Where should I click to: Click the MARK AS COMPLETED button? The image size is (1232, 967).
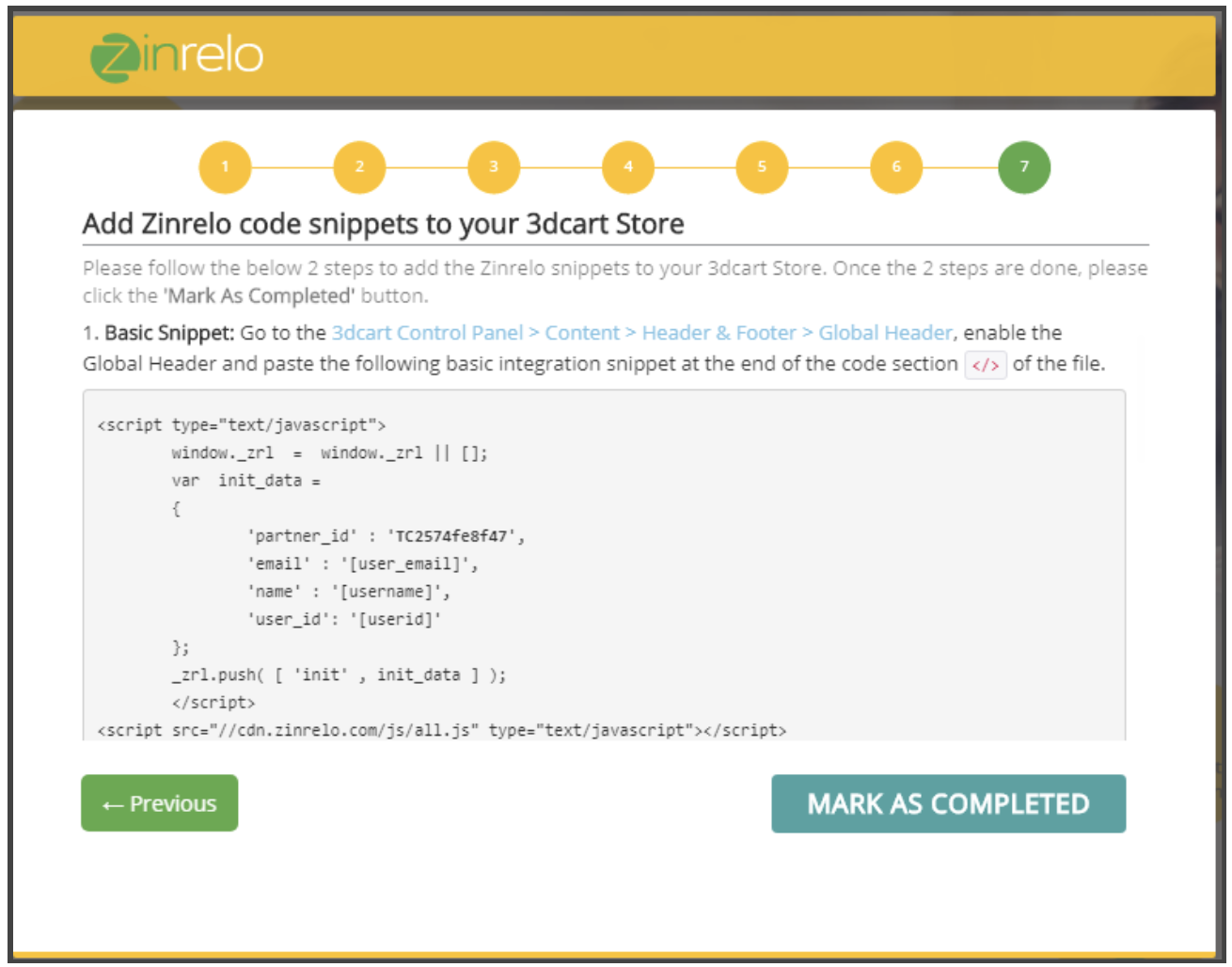click(949, 804)
